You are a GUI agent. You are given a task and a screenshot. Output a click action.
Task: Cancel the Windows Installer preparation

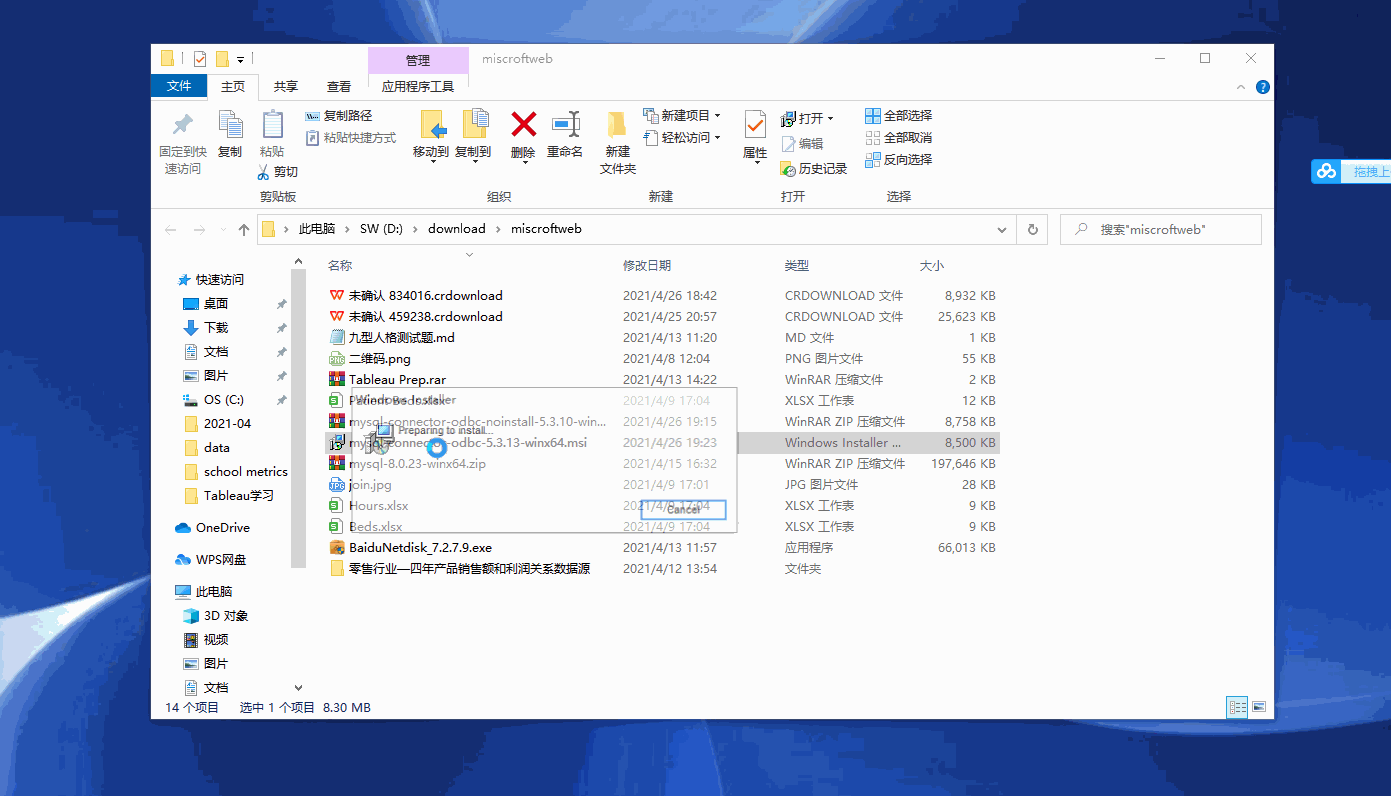[x=684, y=509]
